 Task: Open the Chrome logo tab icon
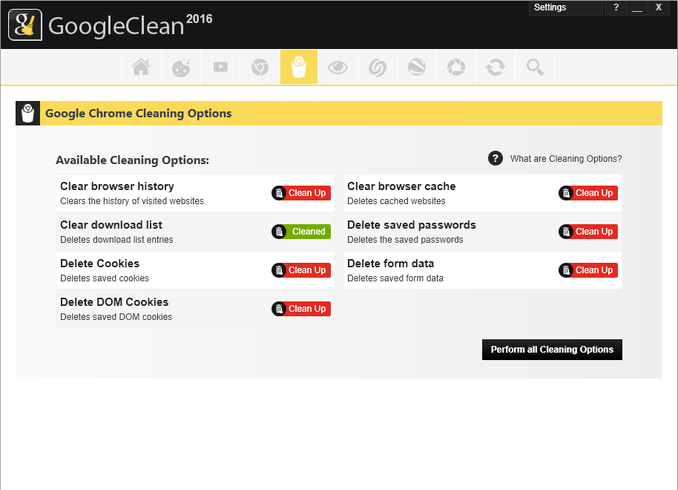pos(260,67)
